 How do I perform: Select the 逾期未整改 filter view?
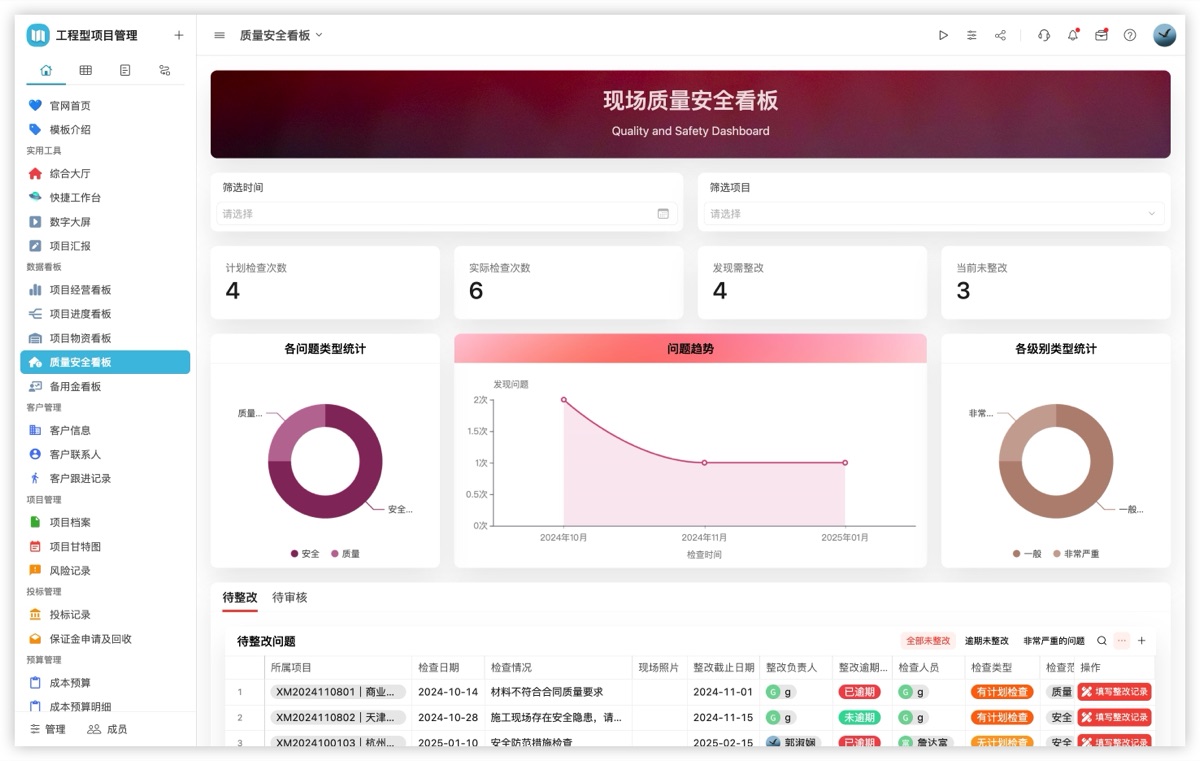coord(986,641)
